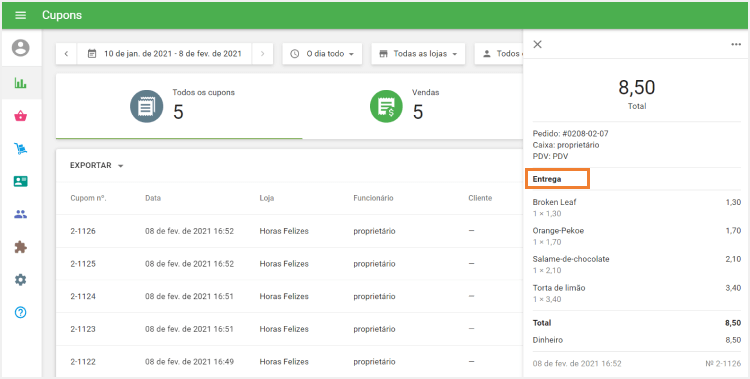Image resolution: width=750 pixels, height=379 pixels.
Task: Click the large '8,50' total amount
Action: [637, 88]
